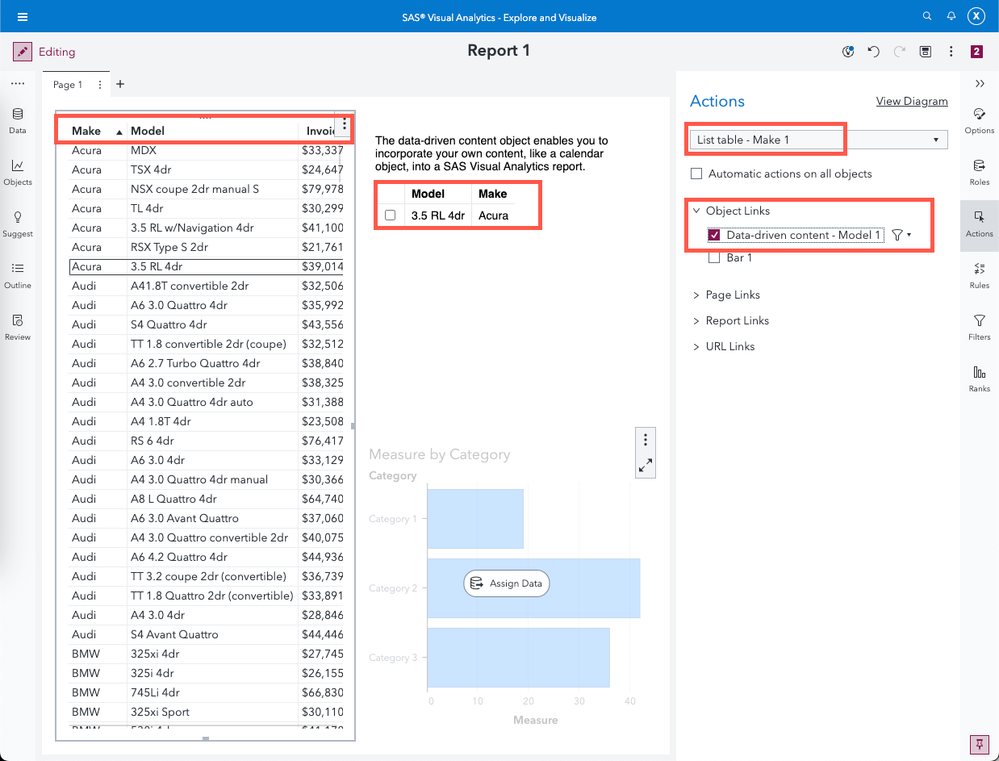
Task: Open the Roles pane
Action: click(979, 173)
